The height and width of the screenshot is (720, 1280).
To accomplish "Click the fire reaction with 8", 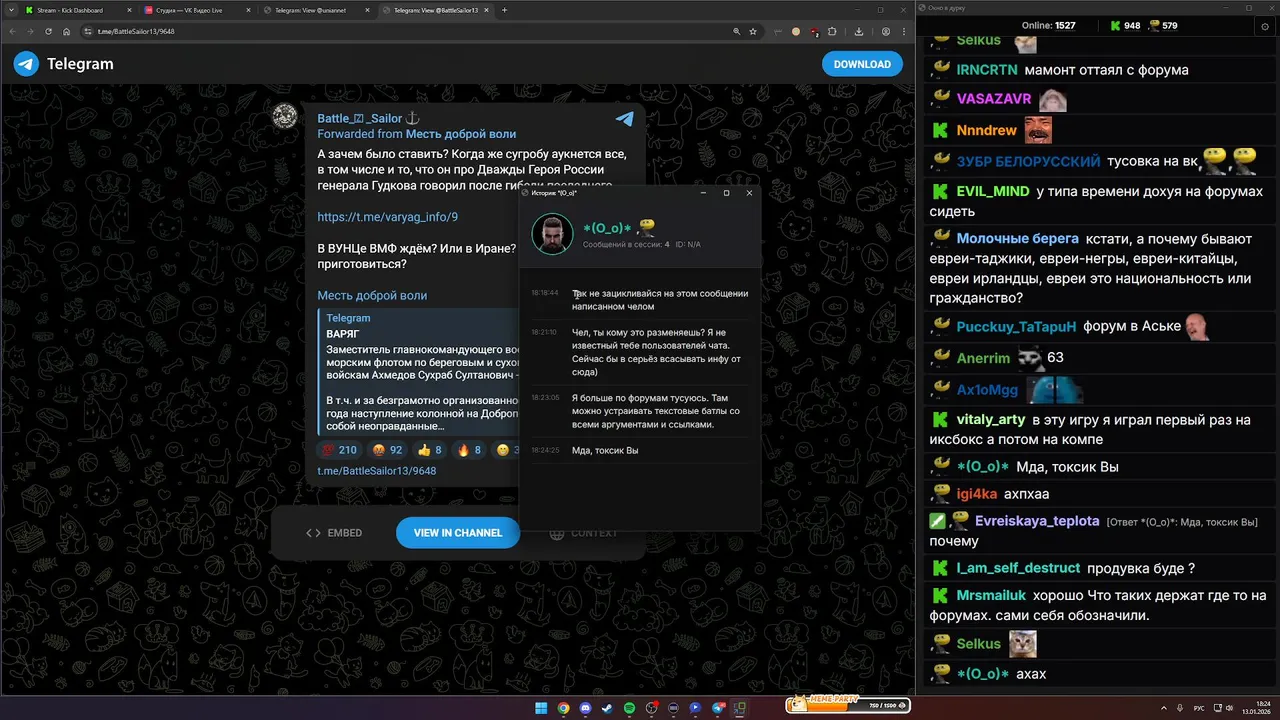I will (x=469, y=450).
